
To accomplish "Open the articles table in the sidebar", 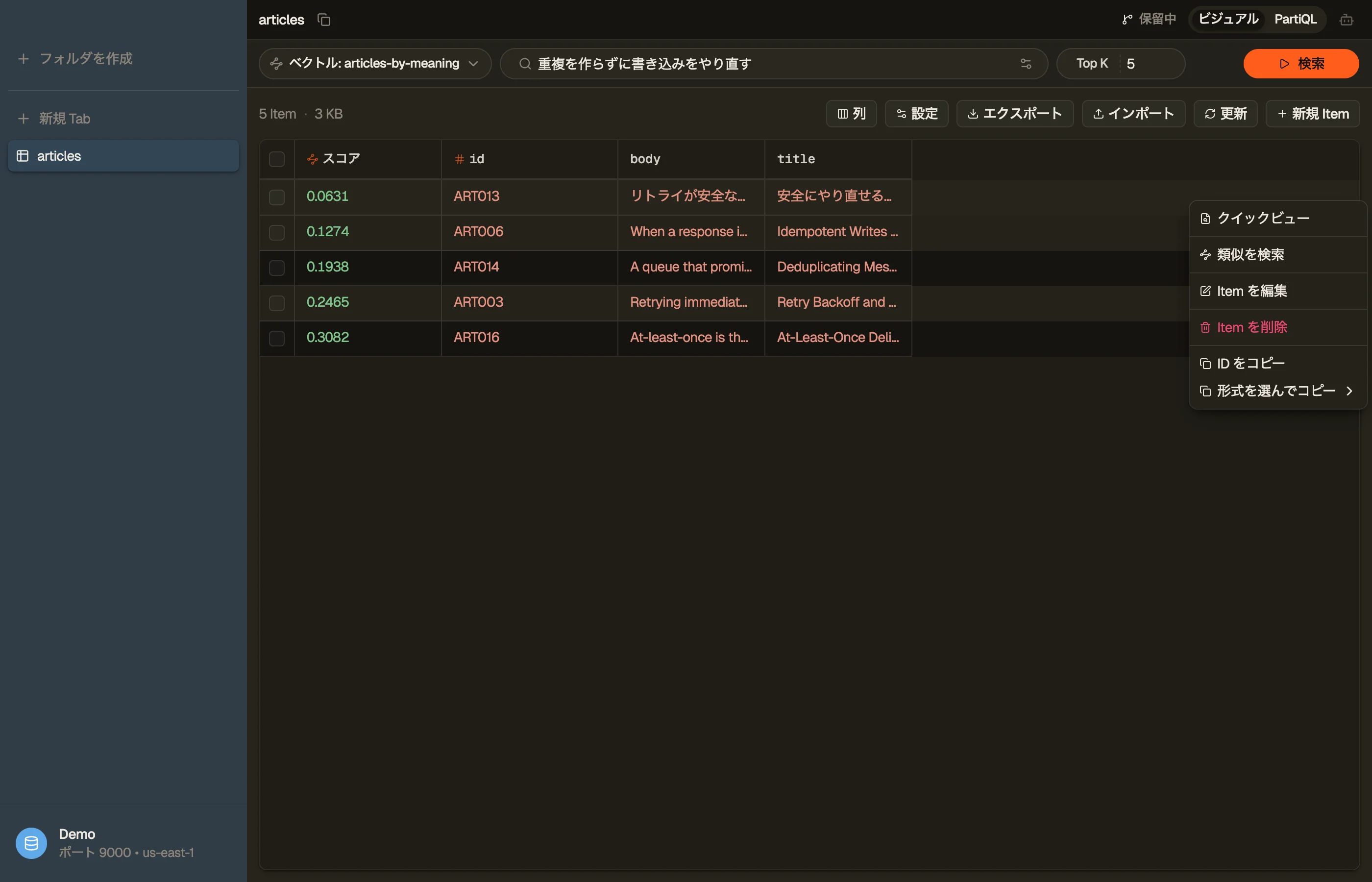I will (x=123, y=156).
